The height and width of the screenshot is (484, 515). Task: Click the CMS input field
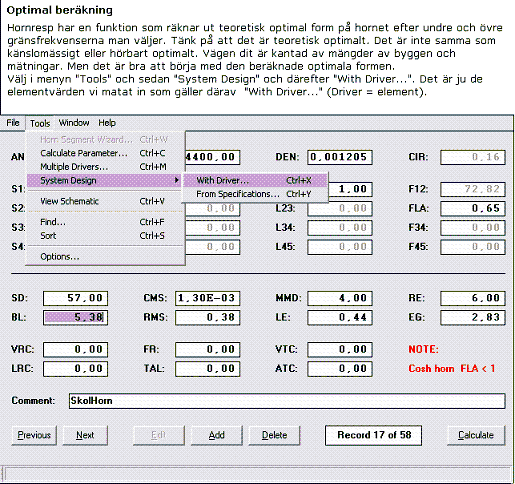point(207,298)
